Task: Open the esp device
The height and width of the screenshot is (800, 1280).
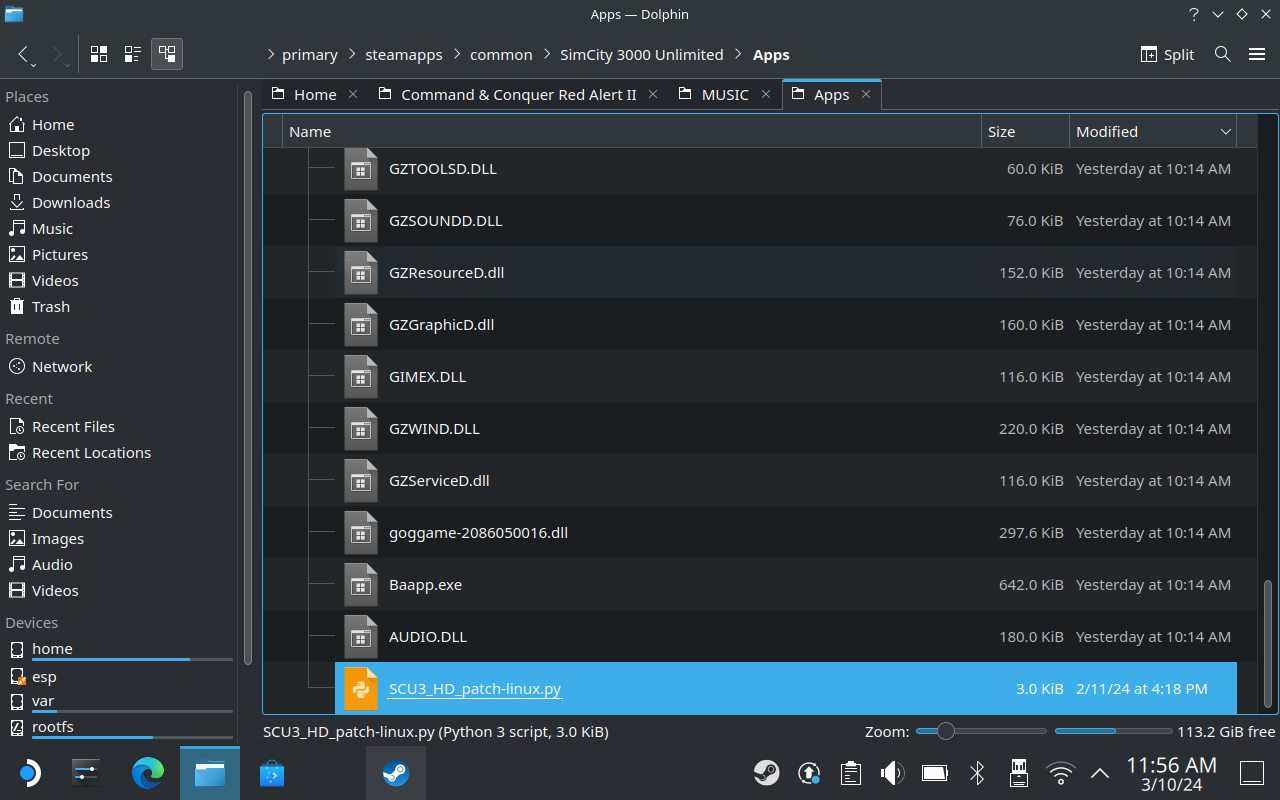Action: coord(44,676)
